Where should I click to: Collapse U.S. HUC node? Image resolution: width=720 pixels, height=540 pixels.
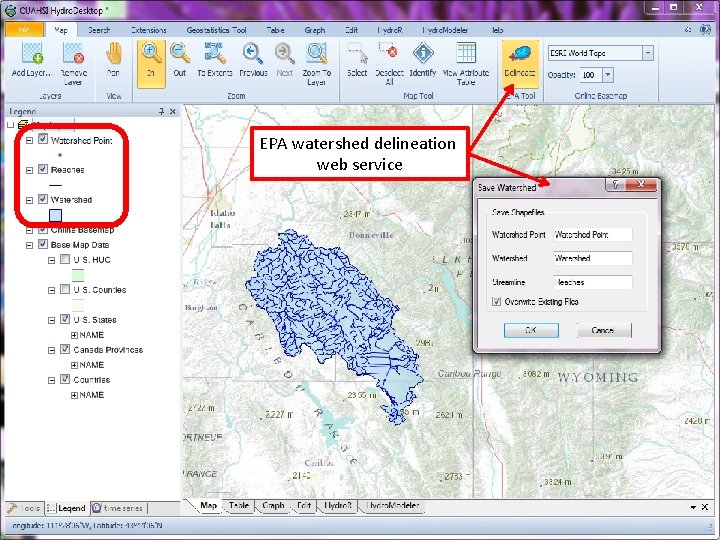[52, 260]
